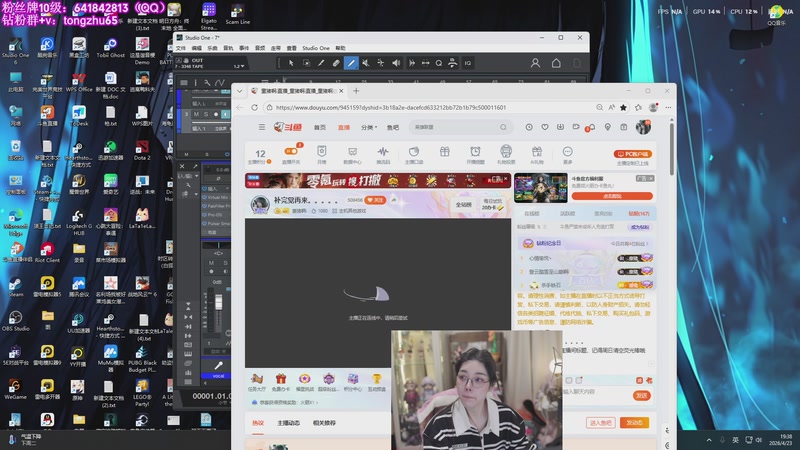Open the alarm clock broadcast reminder icon
800x450 pixels.
point(475,152)
